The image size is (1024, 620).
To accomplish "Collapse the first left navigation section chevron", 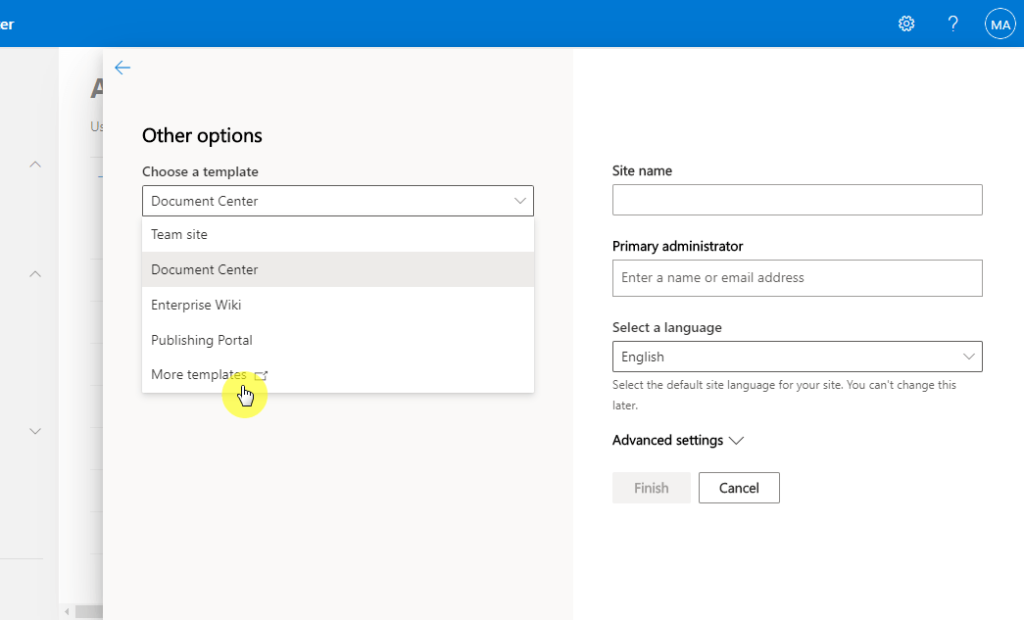I will pos(35,165).
